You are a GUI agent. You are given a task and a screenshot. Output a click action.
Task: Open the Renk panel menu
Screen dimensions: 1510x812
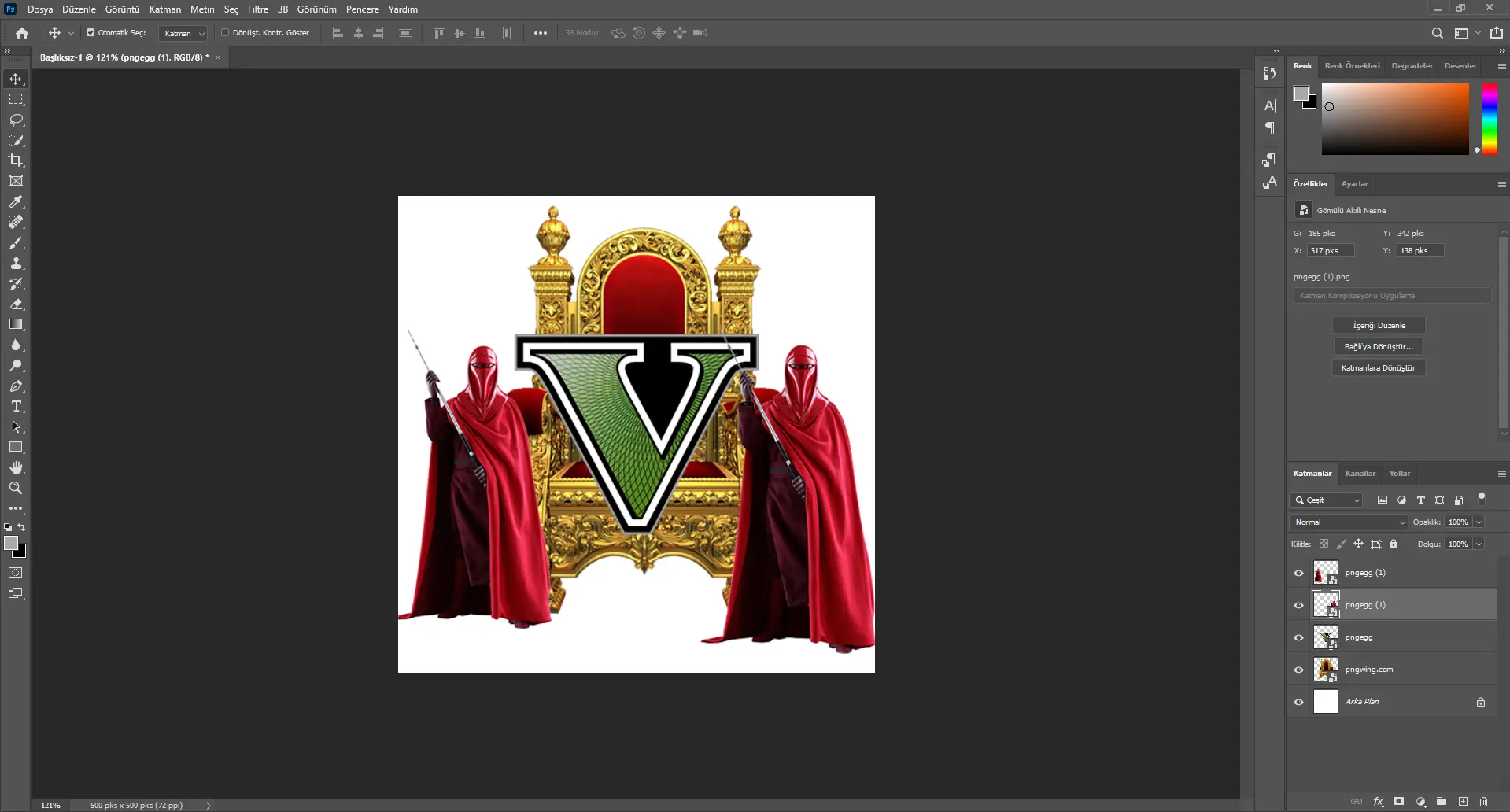click(x=1501, y=66)
